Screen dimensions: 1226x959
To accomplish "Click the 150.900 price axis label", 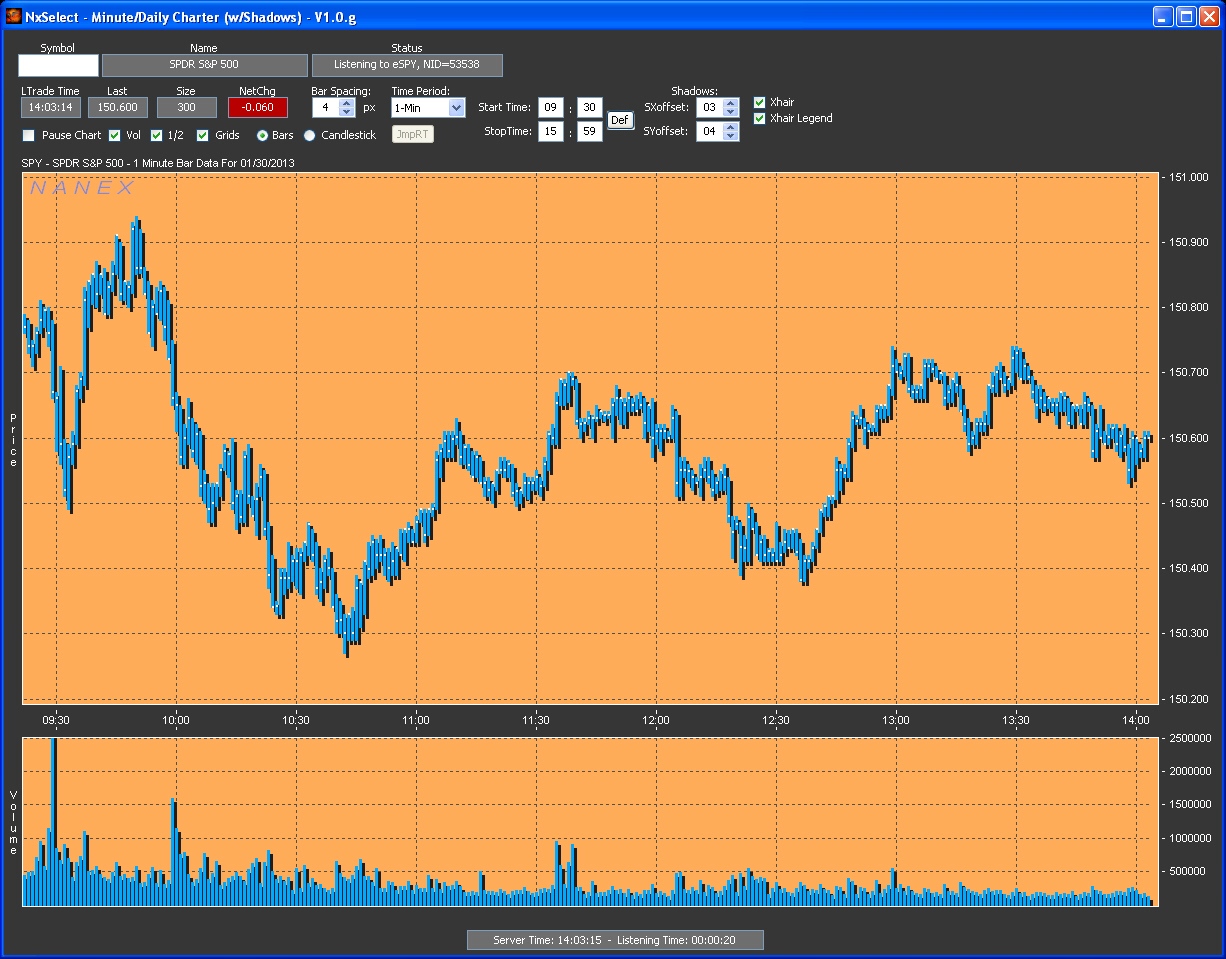I will click(x=1189, y=242).
